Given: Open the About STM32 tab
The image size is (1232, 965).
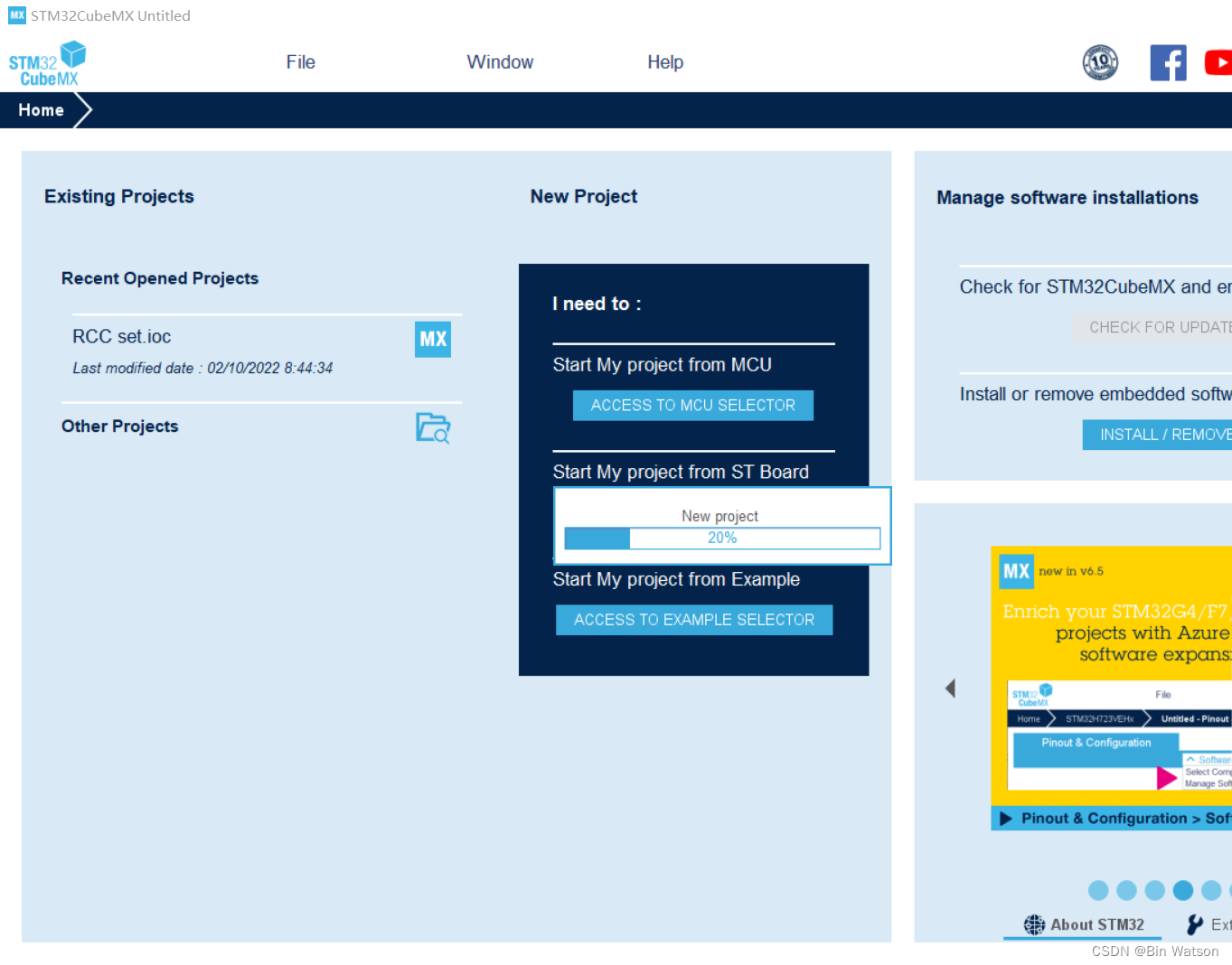Looking at the screenshot, I should click(x=1083, y=924).
